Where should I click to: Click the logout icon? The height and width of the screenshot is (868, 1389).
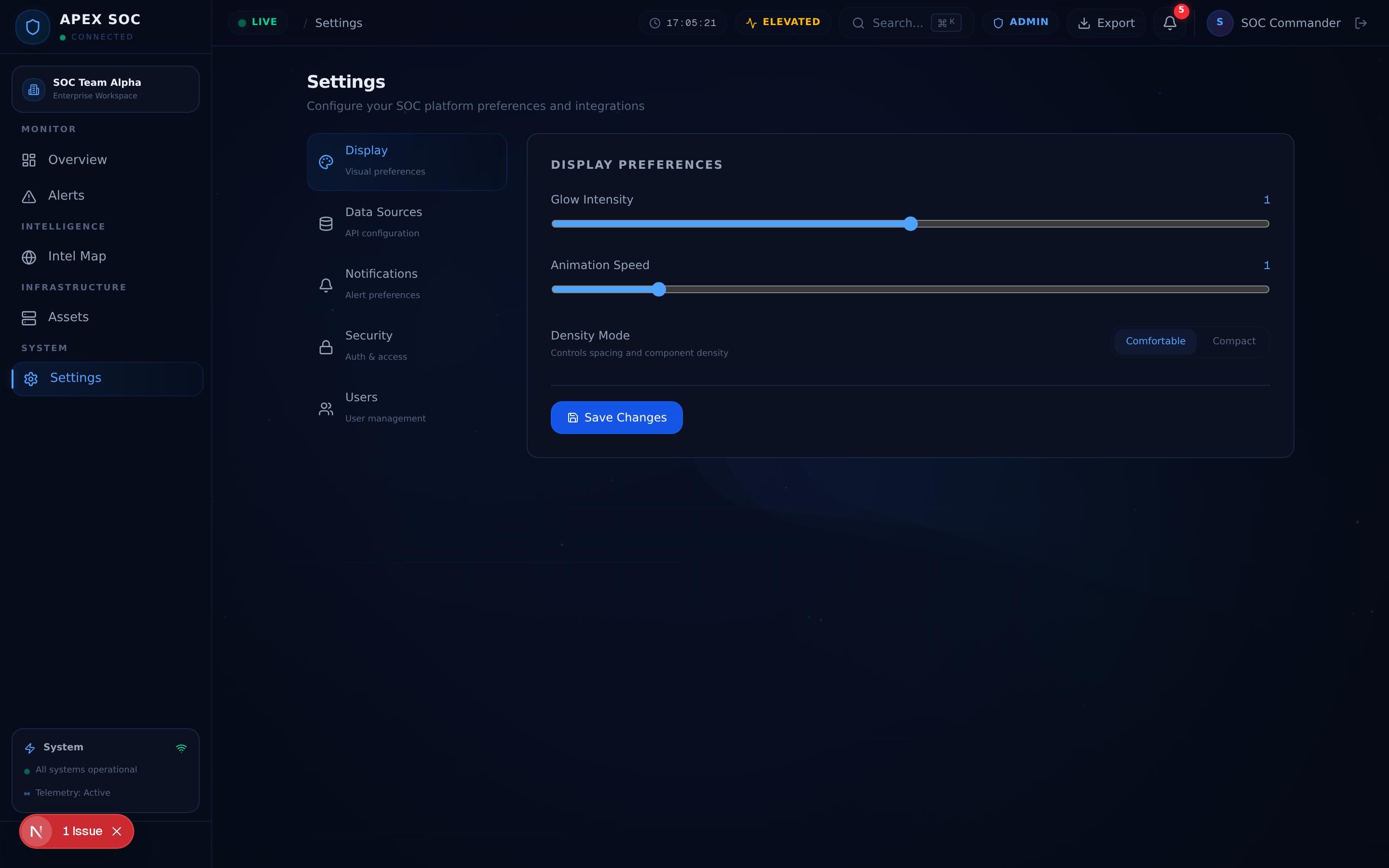tap(1361, 23)
